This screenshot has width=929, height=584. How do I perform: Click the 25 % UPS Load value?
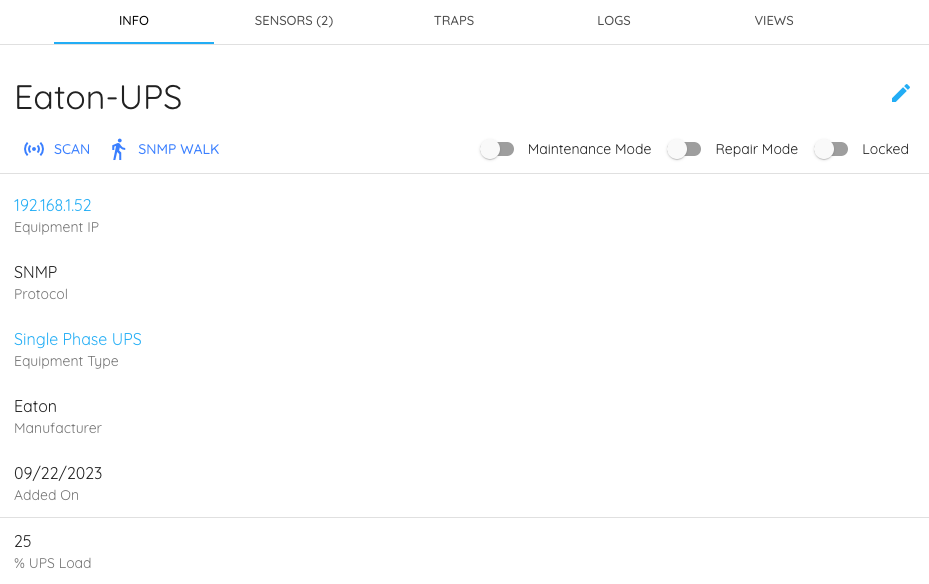click(x=23, y=541)
